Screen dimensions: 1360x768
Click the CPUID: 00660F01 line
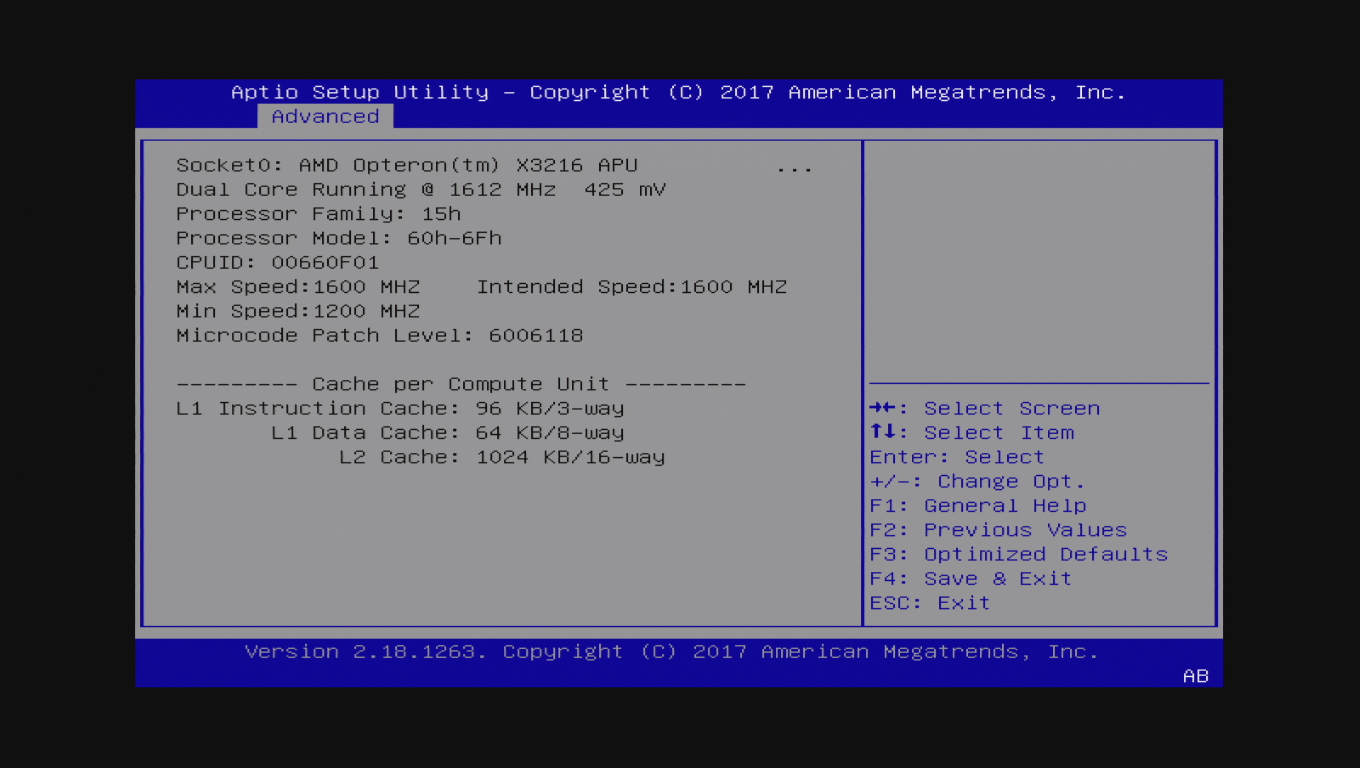pyautogui.click(x=278, y=263)
